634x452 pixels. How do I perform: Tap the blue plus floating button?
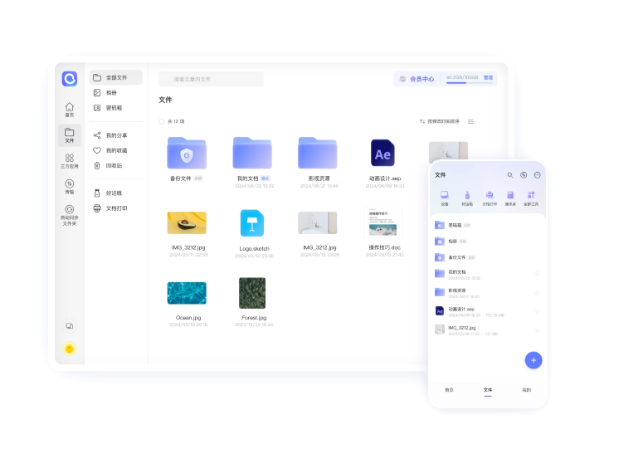pyautogui.click(x=533, y=360)
